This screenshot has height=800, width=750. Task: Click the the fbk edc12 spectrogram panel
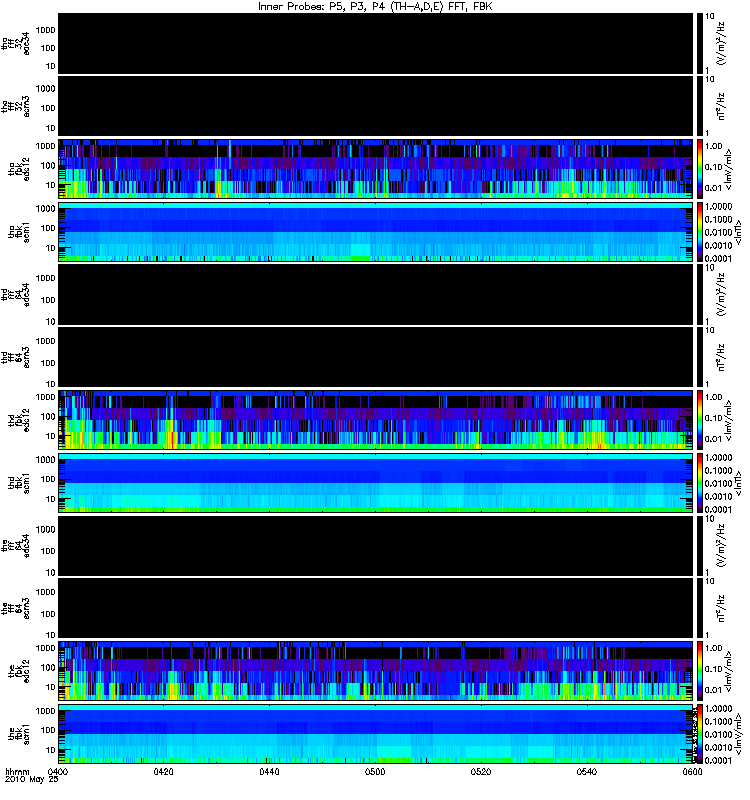[x=378, y=671]
